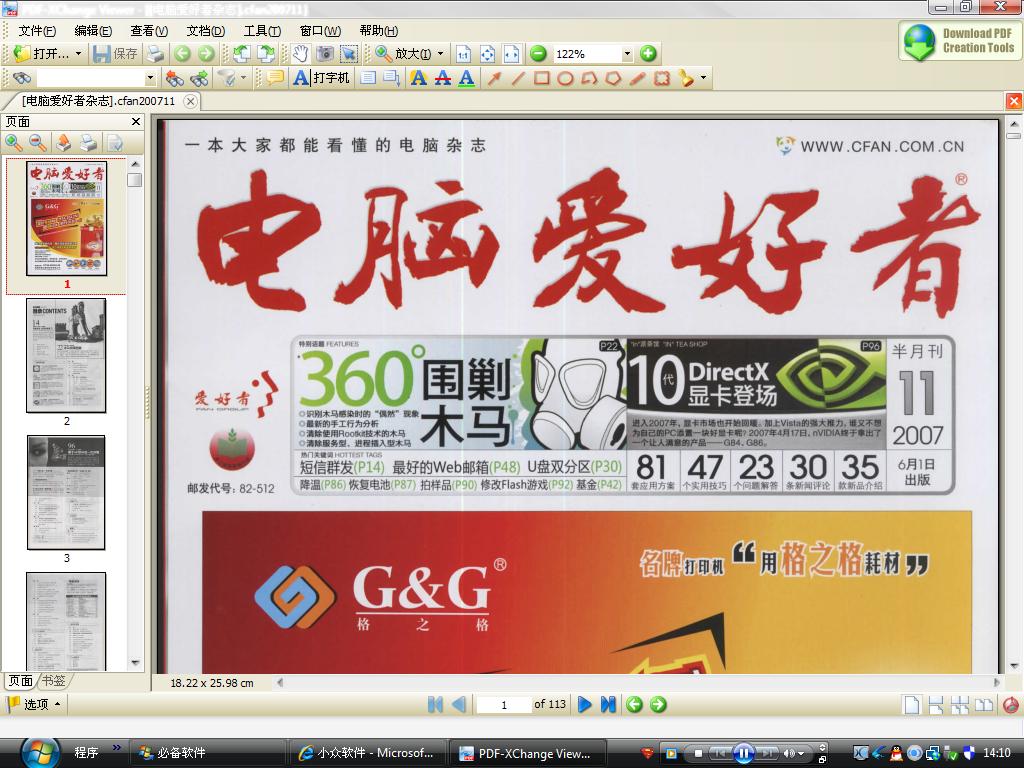Switch to single page layout
1024x768 pixels.
[x=912, y=705]
